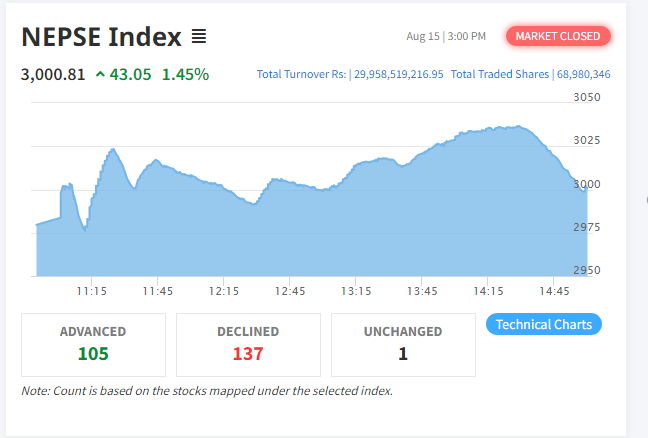This screenshot has width=648, height=438.
Task: Click the 1.45% percentage change
Action: (185, 75)
